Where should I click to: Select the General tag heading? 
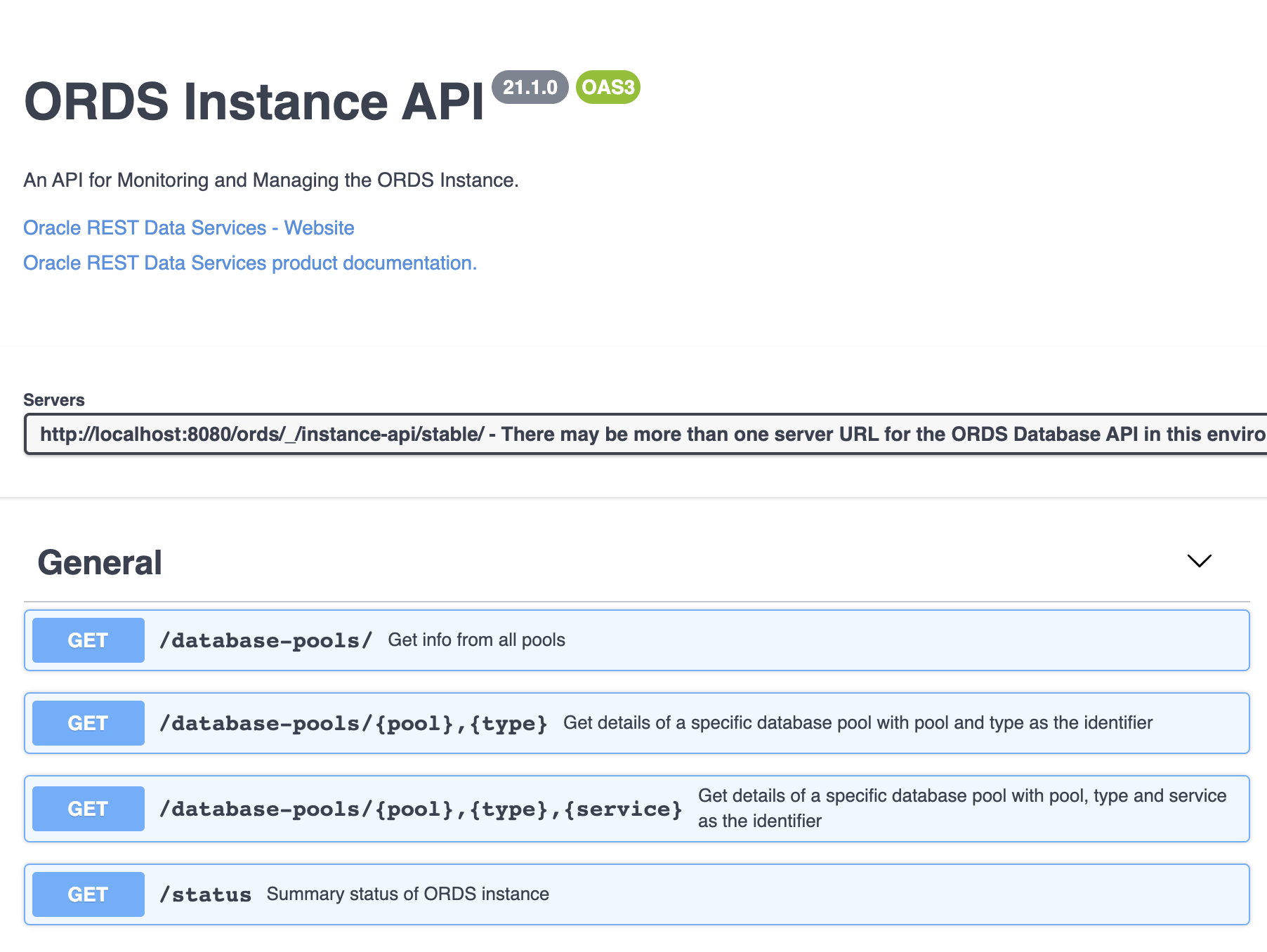coord(100,562)
